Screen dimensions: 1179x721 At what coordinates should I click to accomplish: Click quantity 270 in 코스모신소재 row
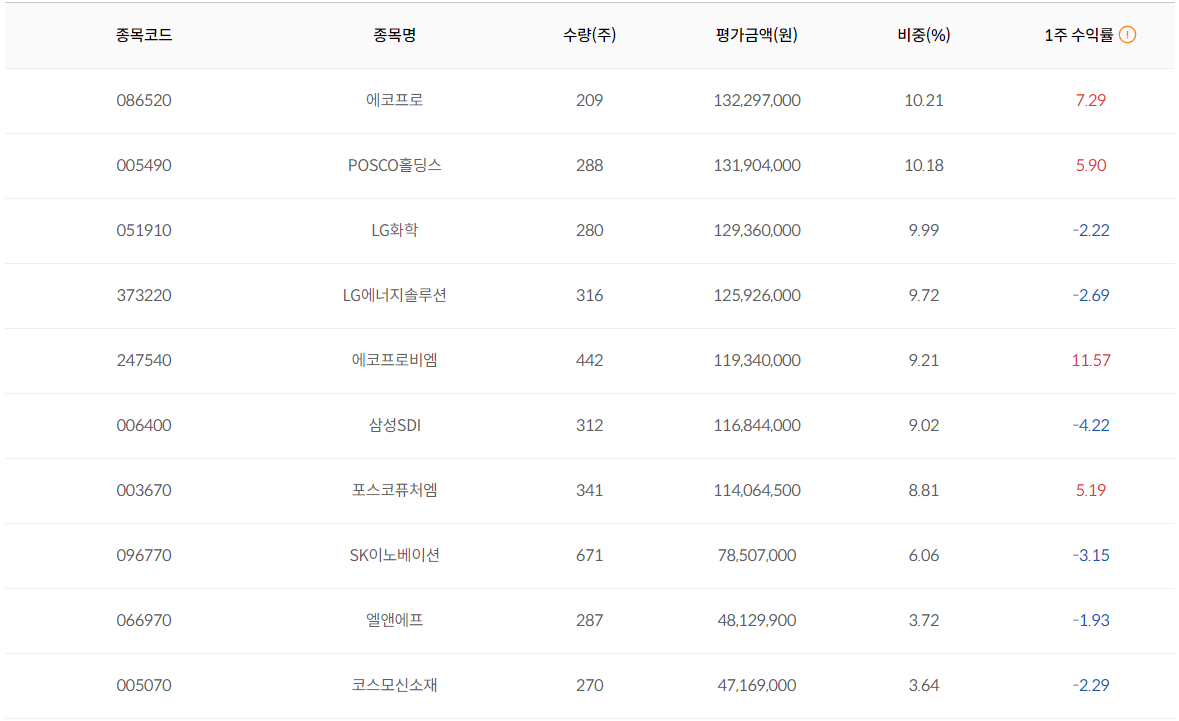click(590, 686)
